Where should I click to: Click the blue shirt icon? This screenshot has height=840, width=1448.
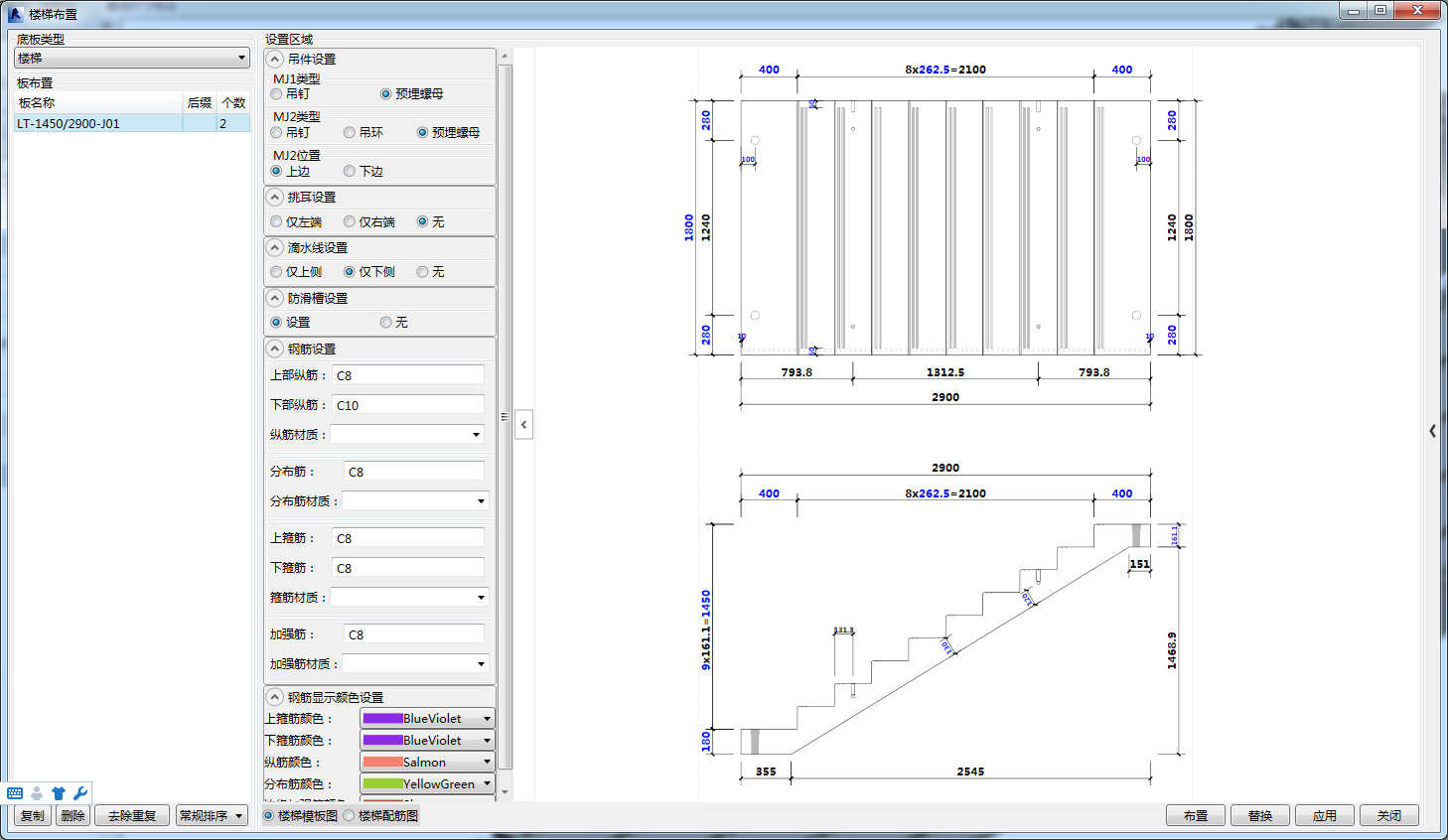[x=59, y=793]
